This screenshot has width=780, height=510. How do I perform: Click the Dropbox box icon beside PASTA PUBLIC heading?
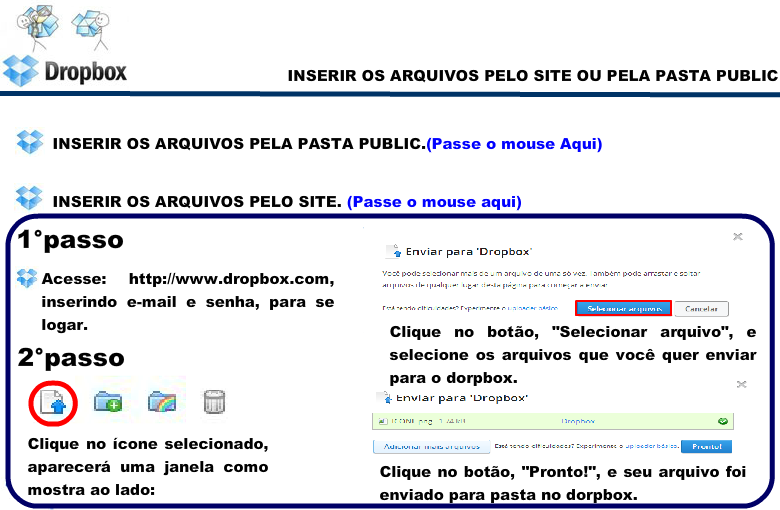tap(30, 142)
